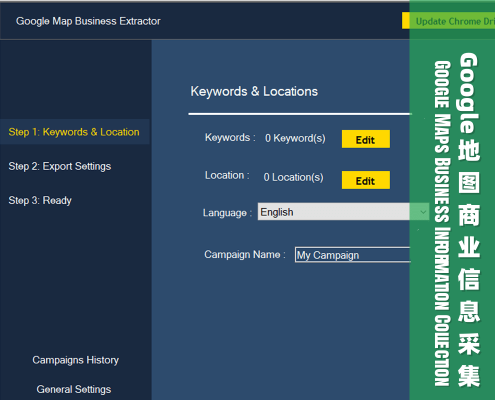Click the 0 Location(s) count label
This screenshot has height=400, width=495.
pos(293,177)
